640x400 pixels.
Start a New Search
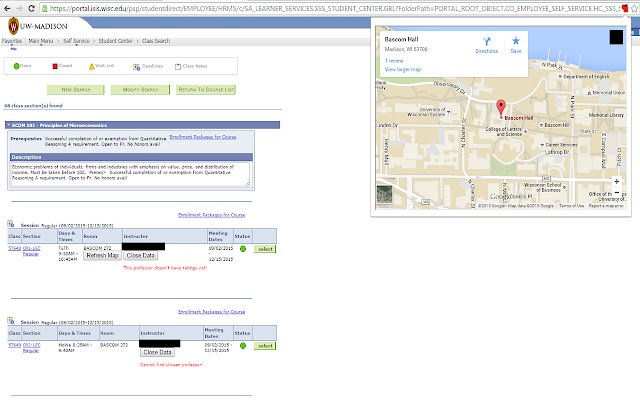tap(76, 90)
